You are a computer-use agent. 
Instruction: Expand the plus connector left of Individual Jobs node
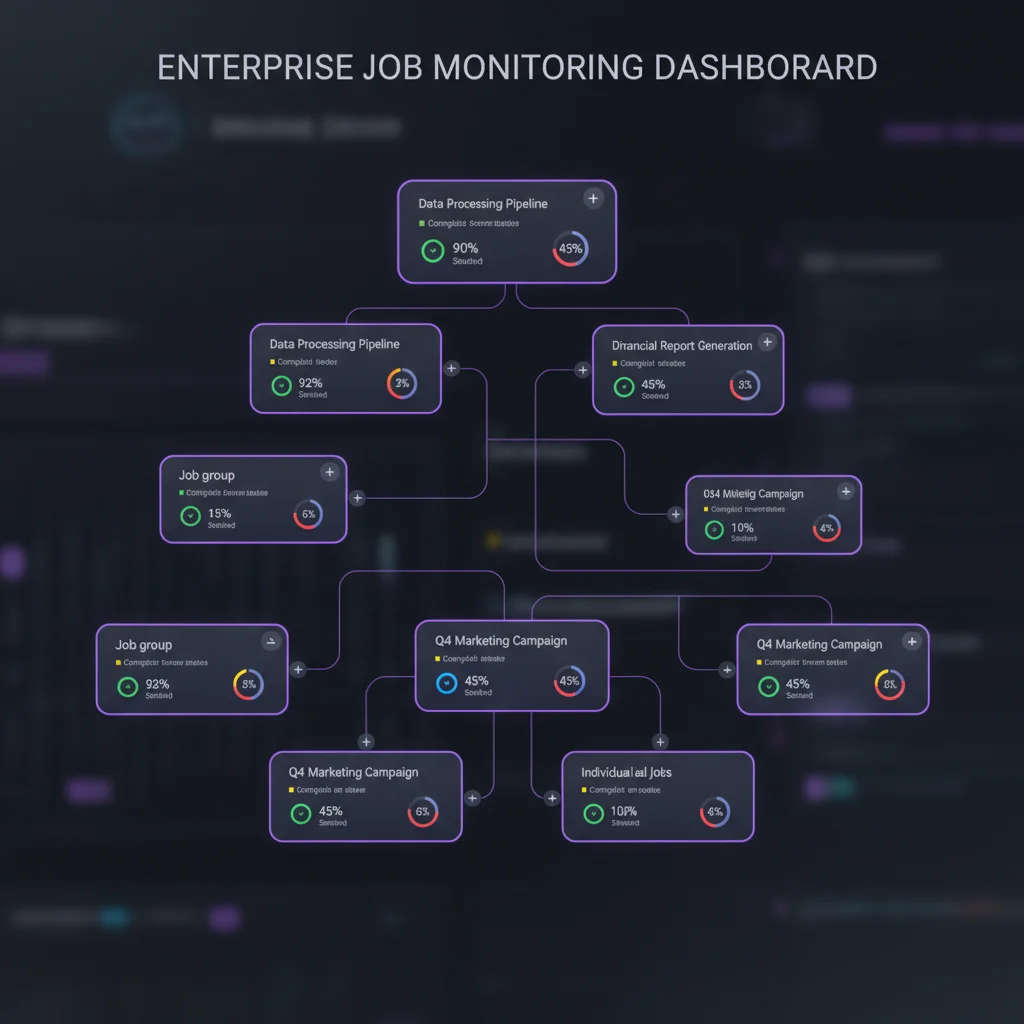coord(551,798)
